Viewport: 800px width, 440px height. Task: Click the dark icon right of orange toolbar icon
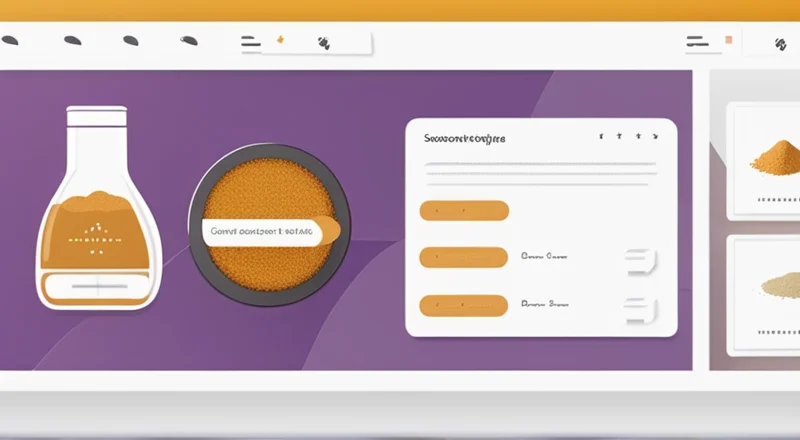[323, 43]
